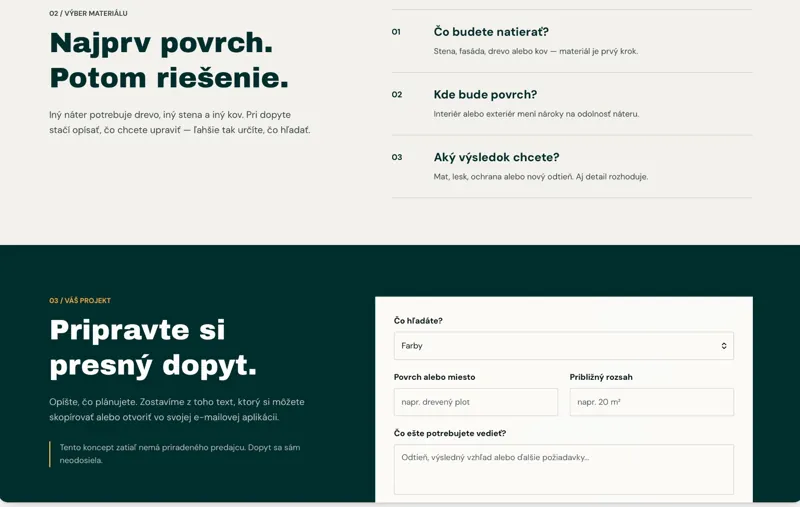Focus the 'Povrch alebo miesto' input field
This screenshot has width=800, height=507.
coord(476,402)
